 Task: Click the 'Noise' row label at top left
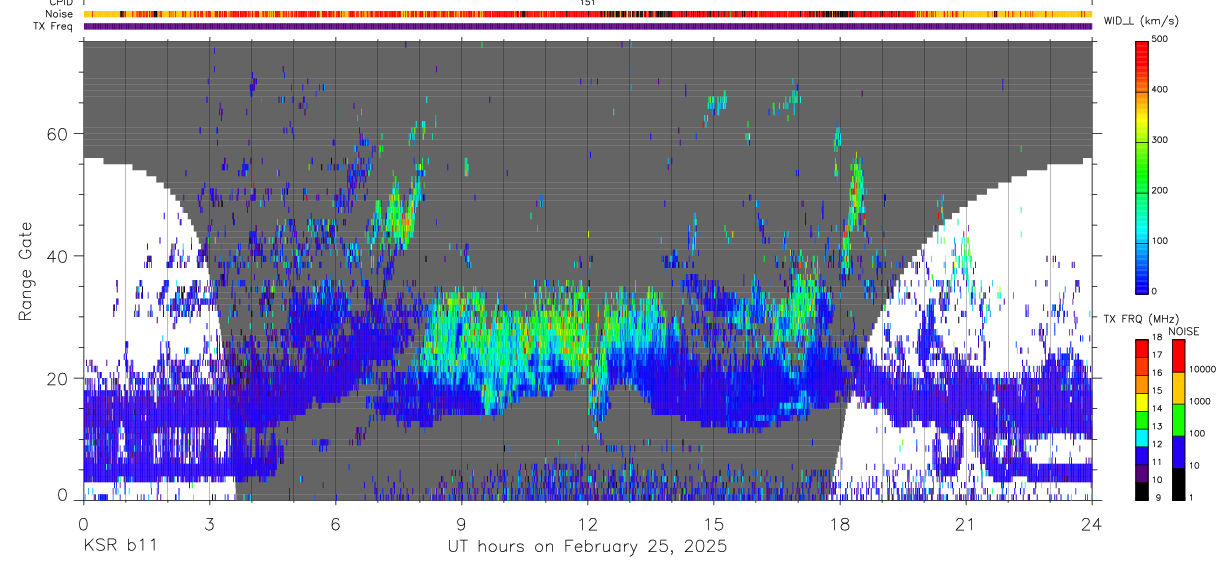pyautogui.click(x=59, y=14)
